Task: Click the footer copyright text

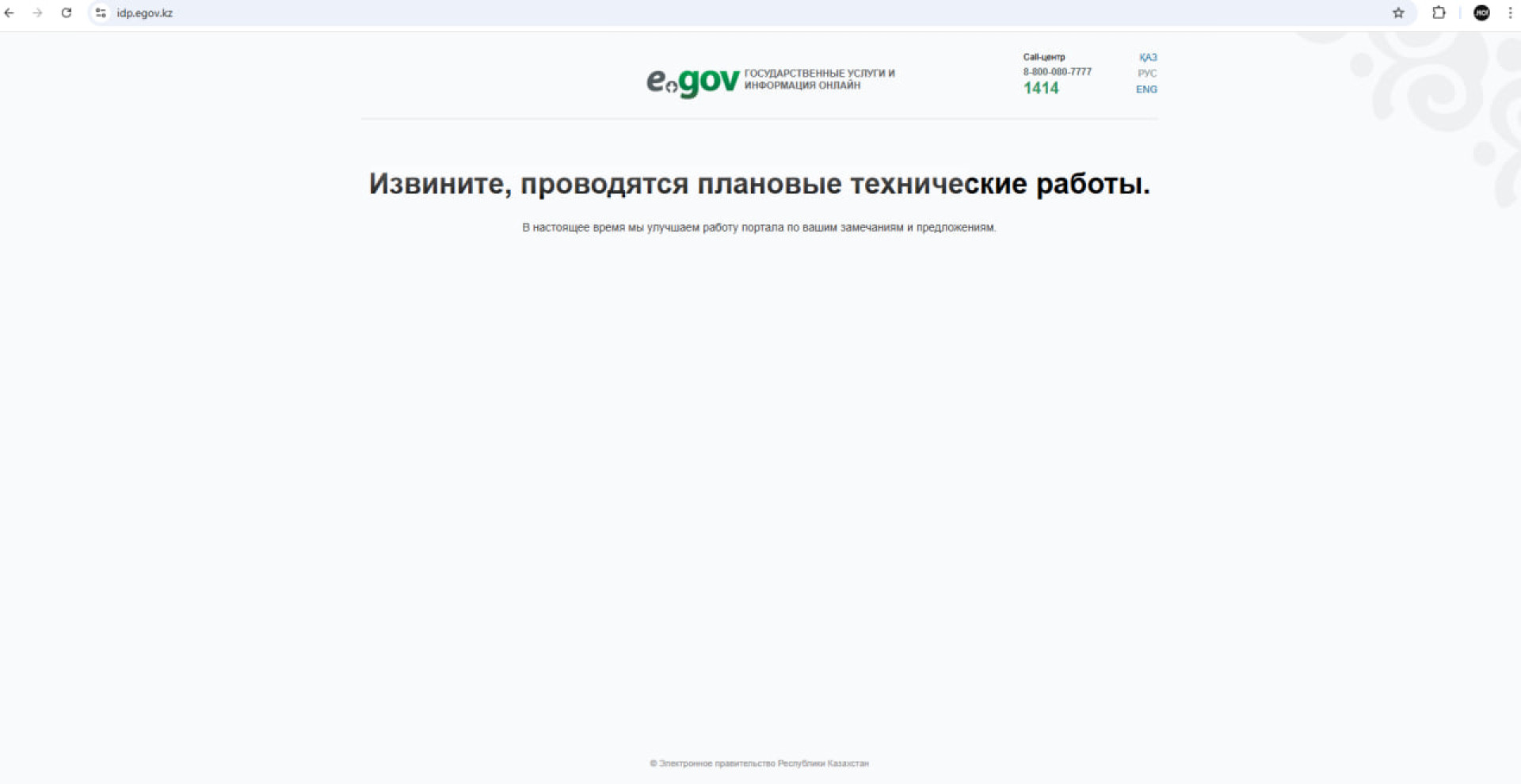Action: 760,763
